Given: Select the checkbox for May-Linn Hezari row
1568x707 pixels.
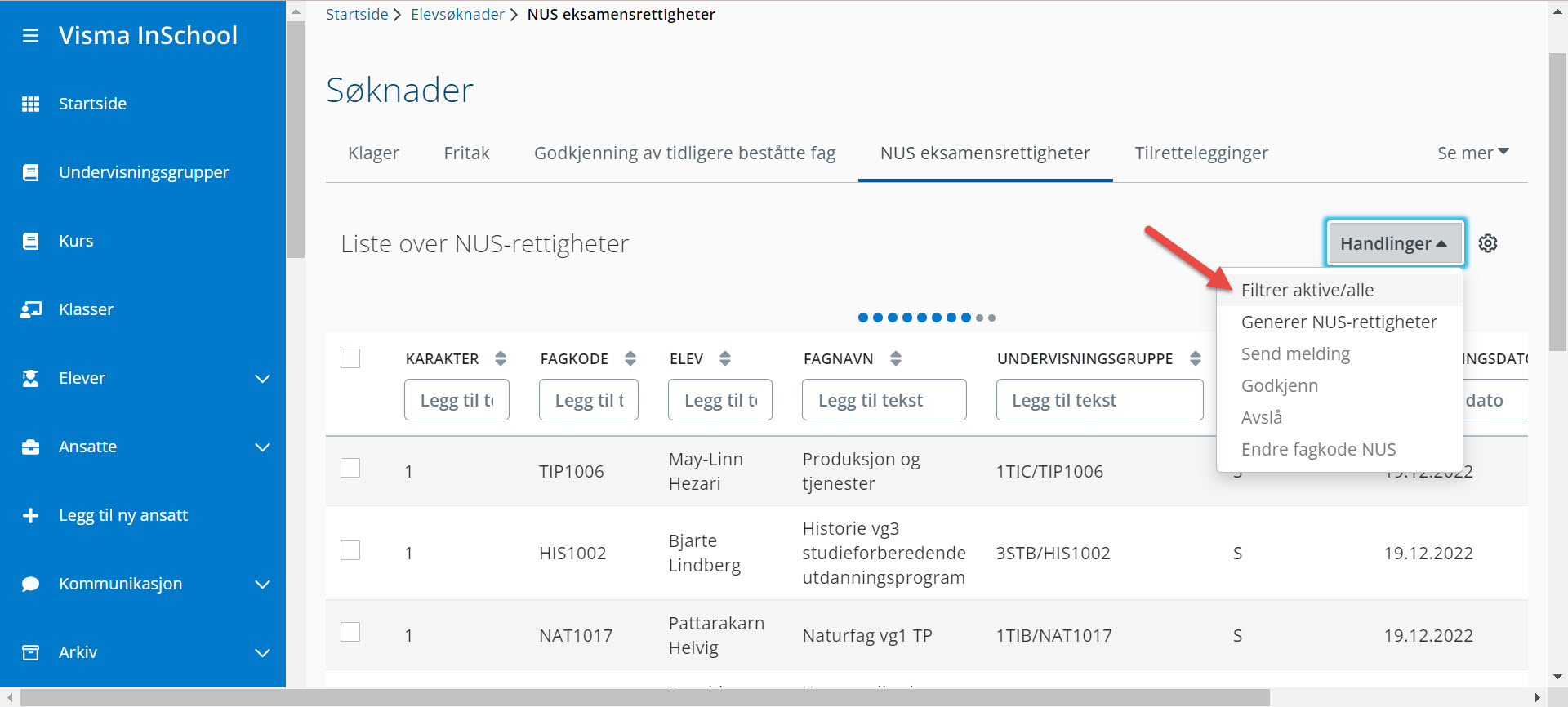Looking at the screenshot, I should pos(350,468).
